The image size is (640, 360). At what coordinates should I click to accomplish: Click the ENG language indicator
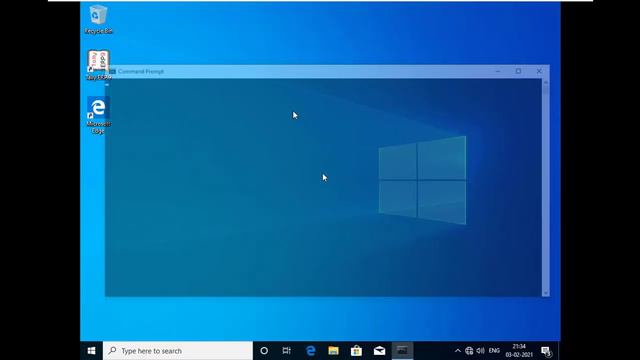(x=494, y=351)
